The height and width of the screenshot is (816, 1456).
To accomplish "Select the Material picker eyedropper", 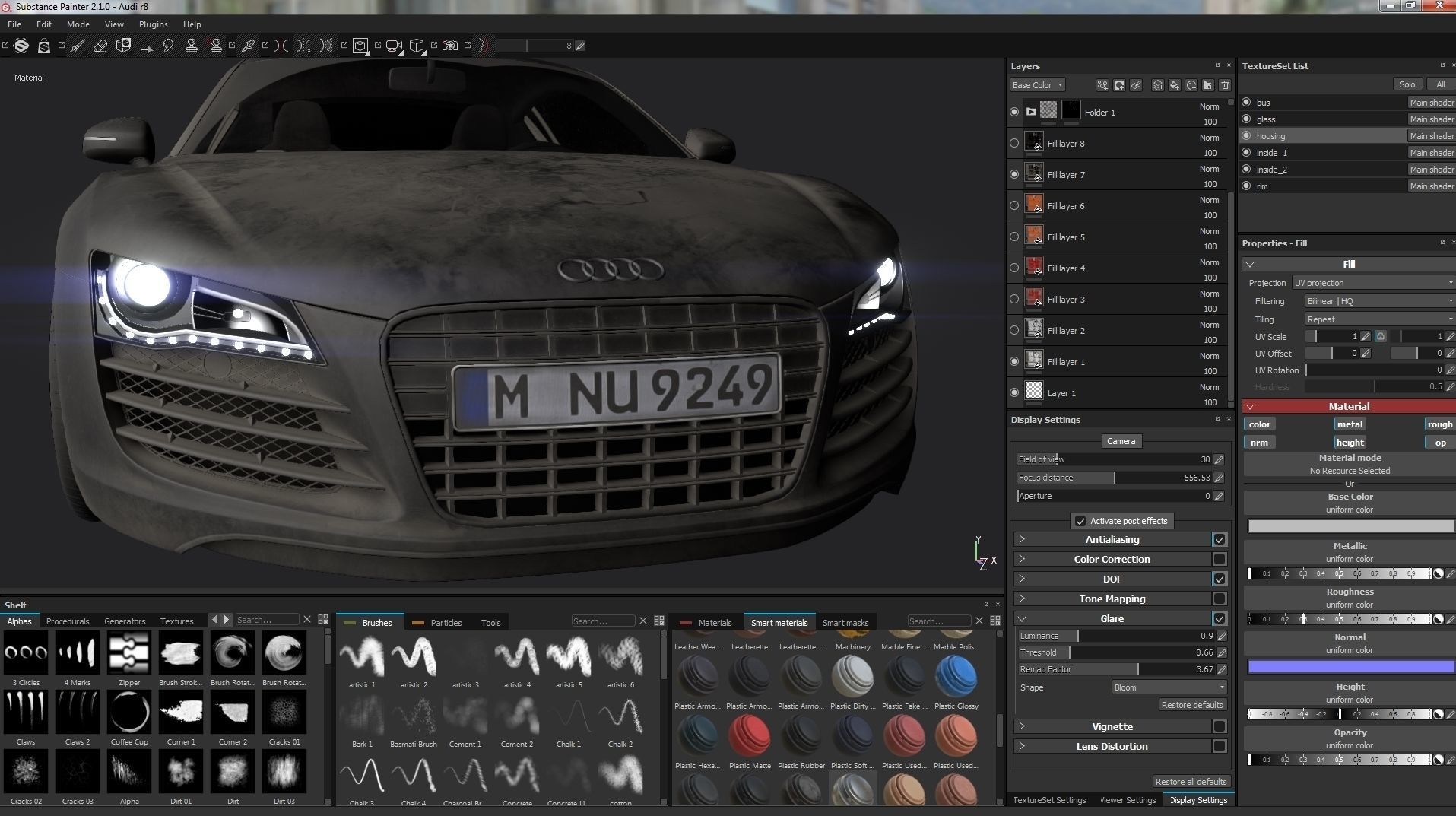I will [248, 46].
